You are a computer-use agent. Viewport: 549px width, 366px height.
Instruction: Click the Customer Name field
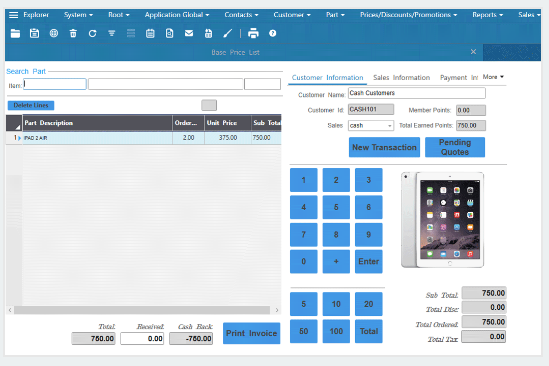click(417, 93)
